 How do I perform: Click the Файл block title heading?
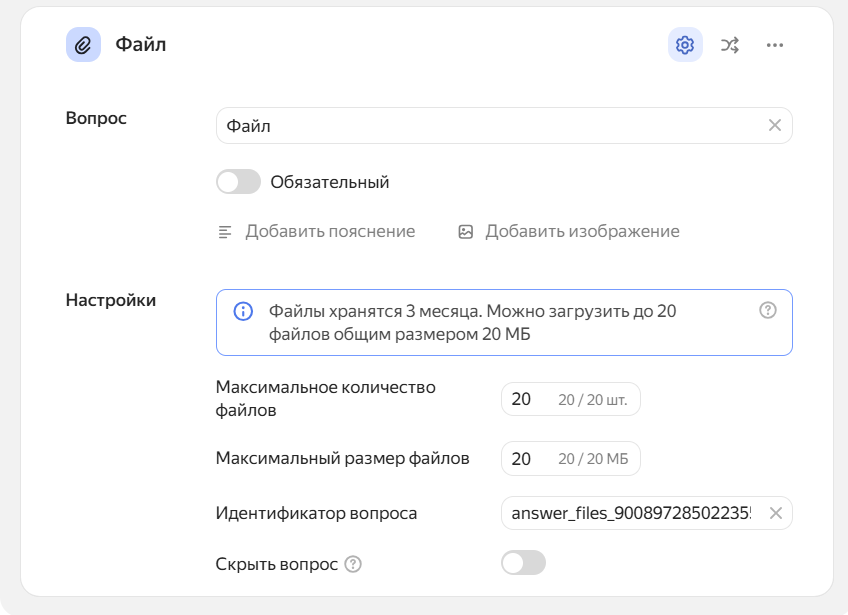pyautogui.click(x=141, y=45)
